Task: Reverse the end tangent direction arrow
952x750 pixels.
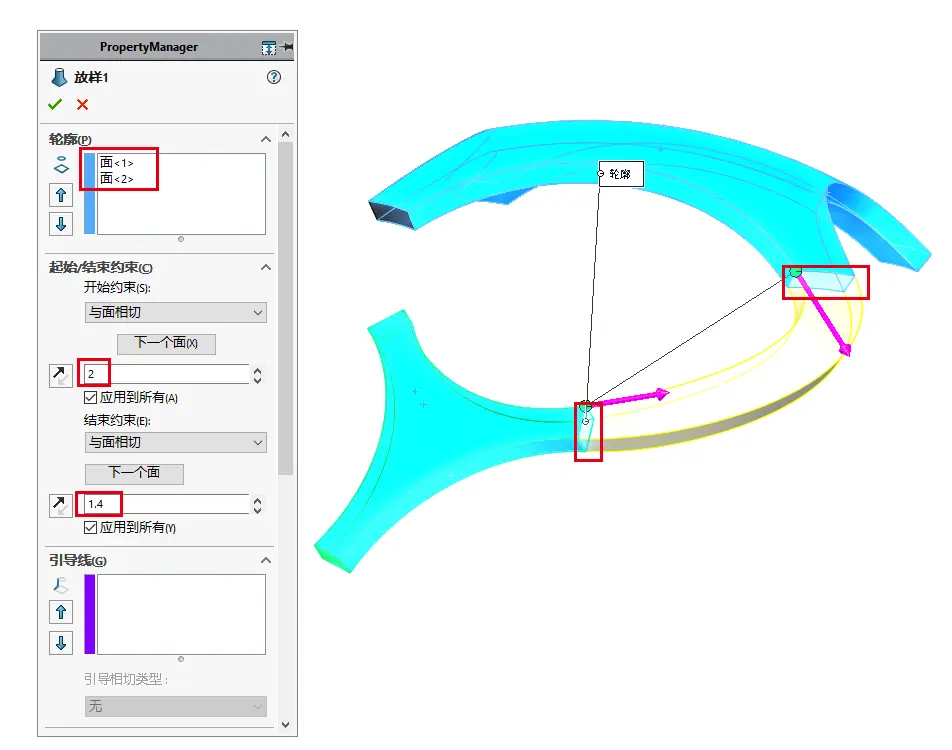Action: coord(61,505)
